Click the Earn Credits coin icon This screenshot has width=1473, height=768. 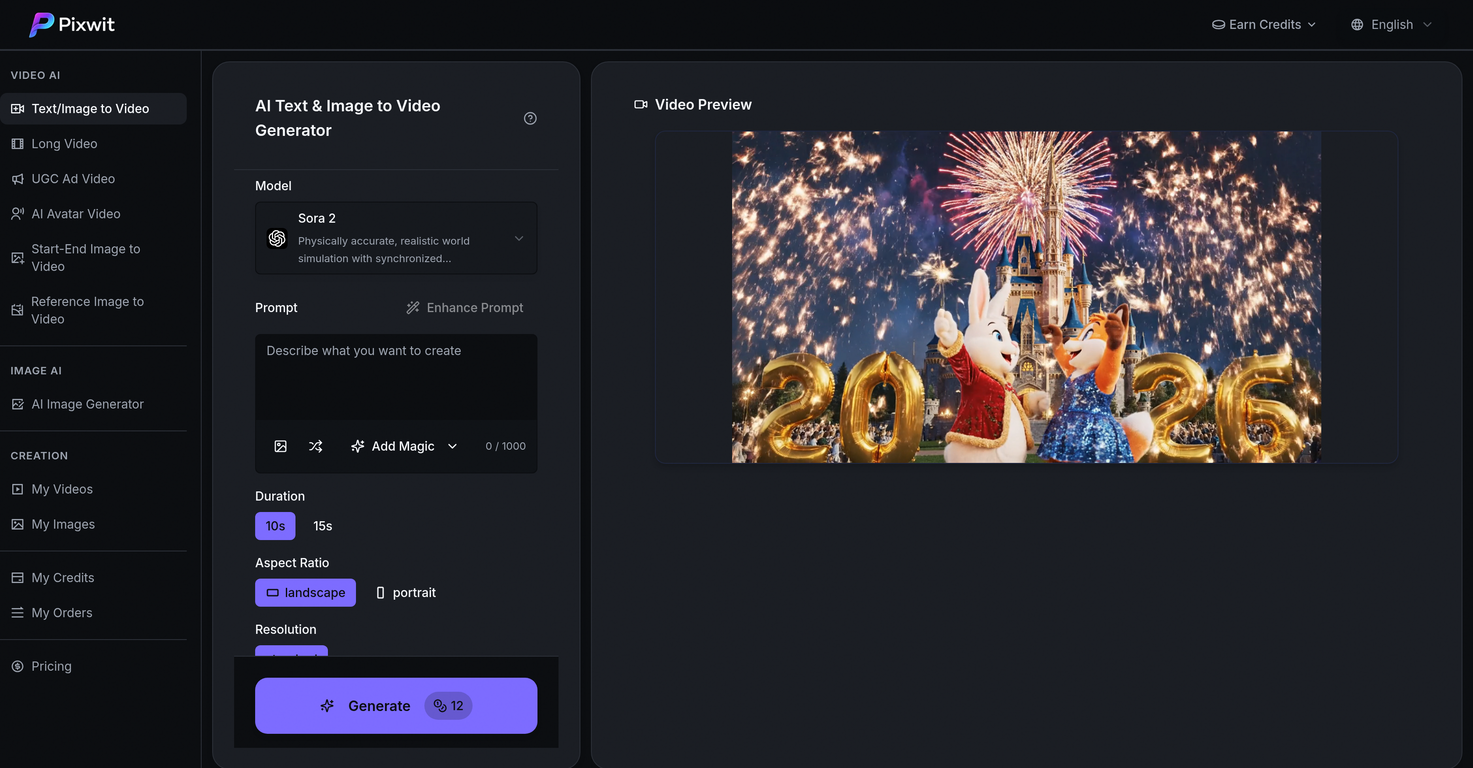1218,25
